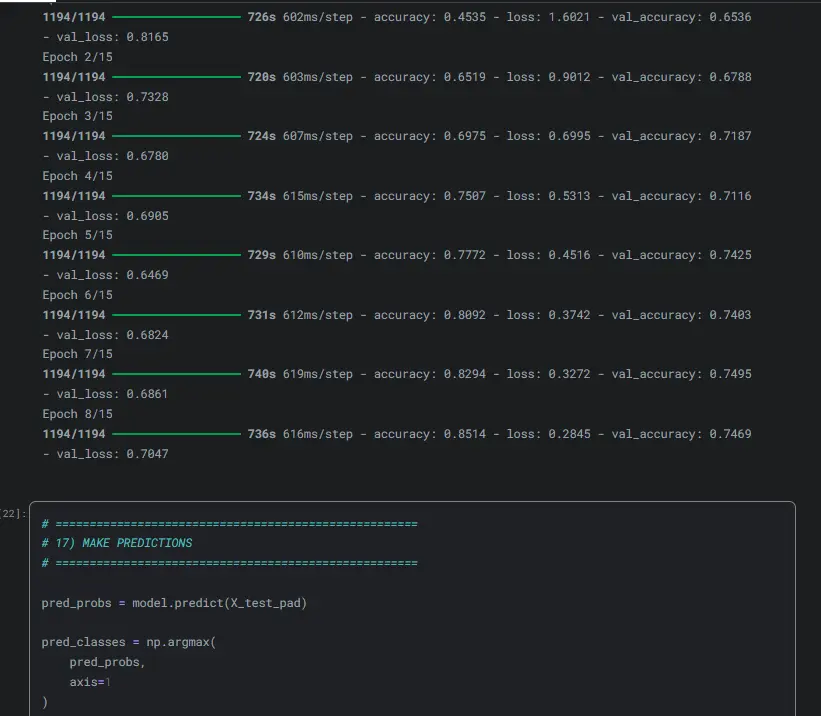Click the 'accuracy: 0.4535' metric

pos(430,17)
